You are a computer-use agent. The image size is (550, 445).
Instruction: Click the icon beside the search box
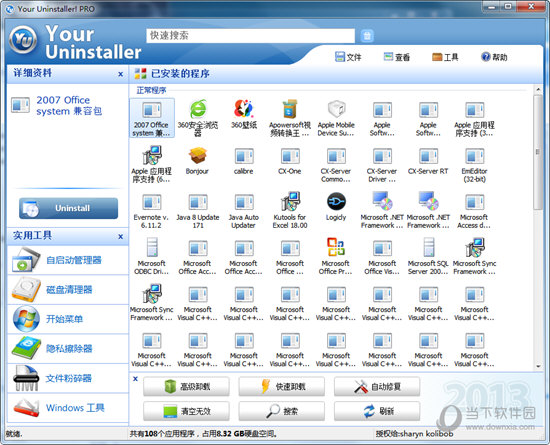pos(367,35)
